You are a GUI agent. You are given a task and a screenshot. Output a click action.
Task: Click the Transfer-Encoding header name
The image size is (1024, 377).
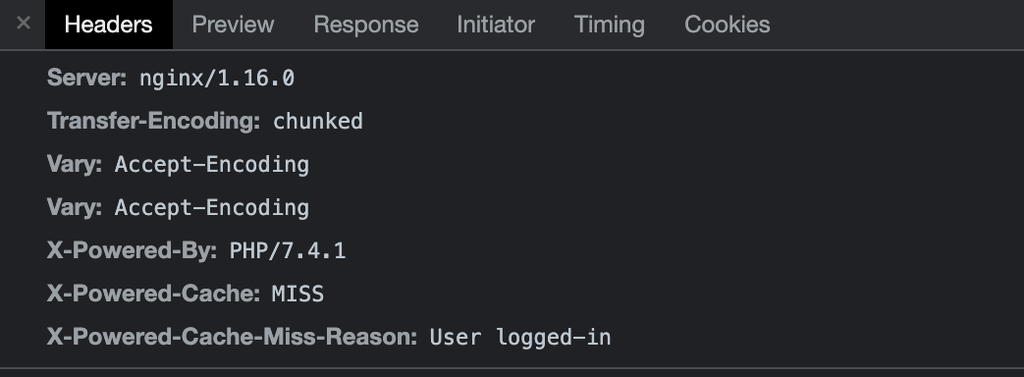pyautogui.click(x=153, y=122)
